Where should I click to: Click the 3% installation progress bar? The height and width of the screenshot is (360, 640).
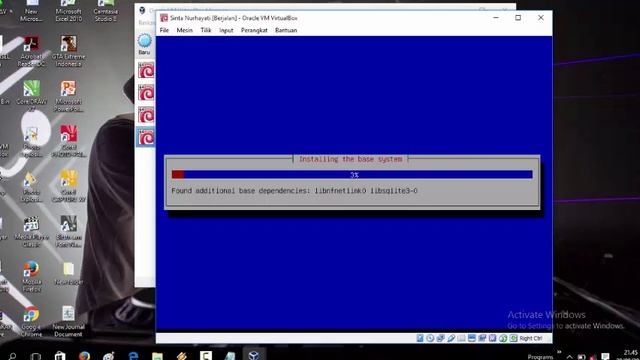pos(352,175)
